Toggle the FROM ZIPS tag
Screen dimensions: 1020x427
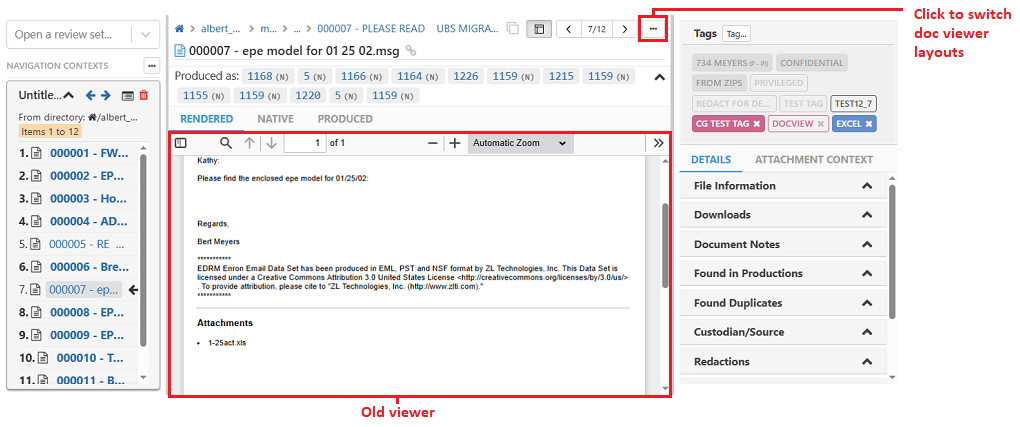click(x=720, y=83)
